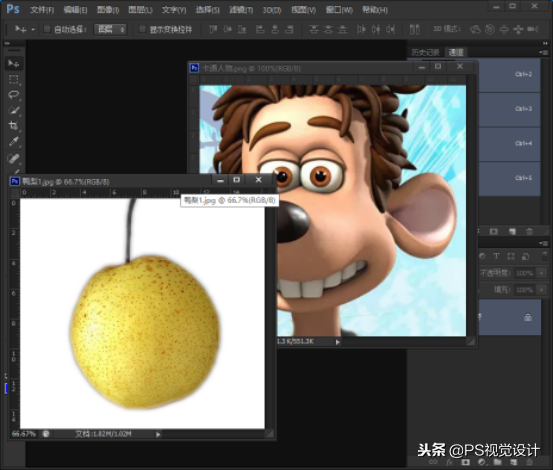Click Distribute Vertical Centers icon
Screen dimensions: 553x470
click(328, 29)
